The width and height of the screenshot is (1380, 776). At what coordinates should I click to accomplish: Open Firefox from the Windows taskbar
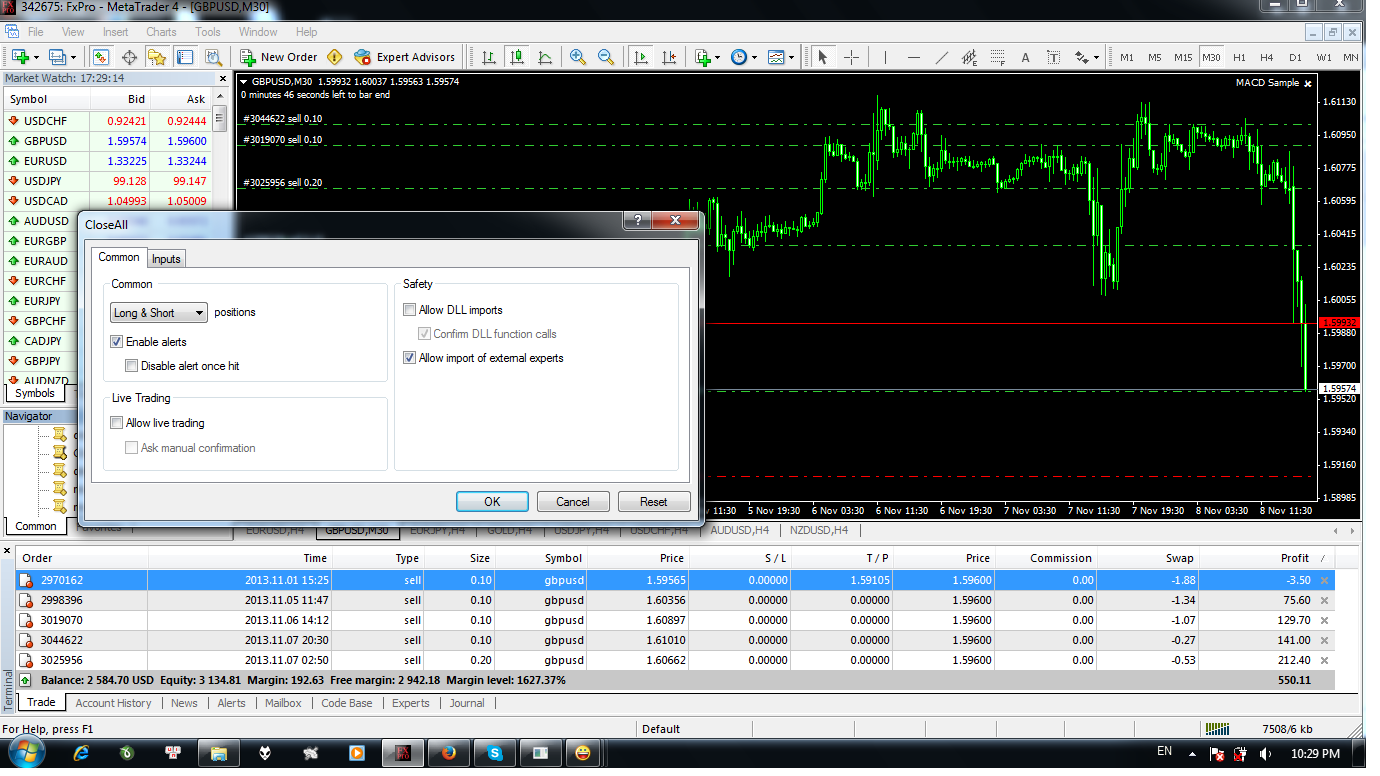[448, 752]
